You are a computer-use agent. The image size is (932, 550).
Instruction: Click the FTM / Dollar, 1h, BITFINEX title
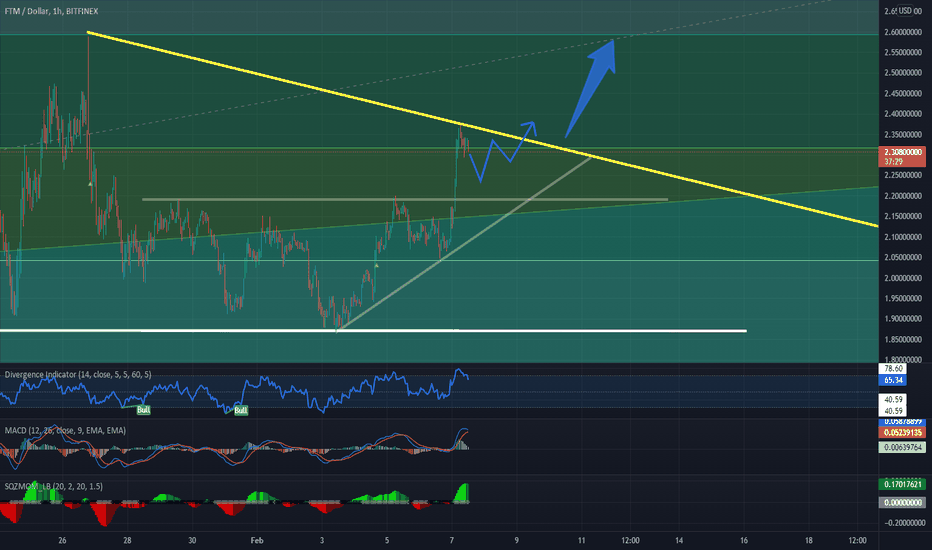51,11
